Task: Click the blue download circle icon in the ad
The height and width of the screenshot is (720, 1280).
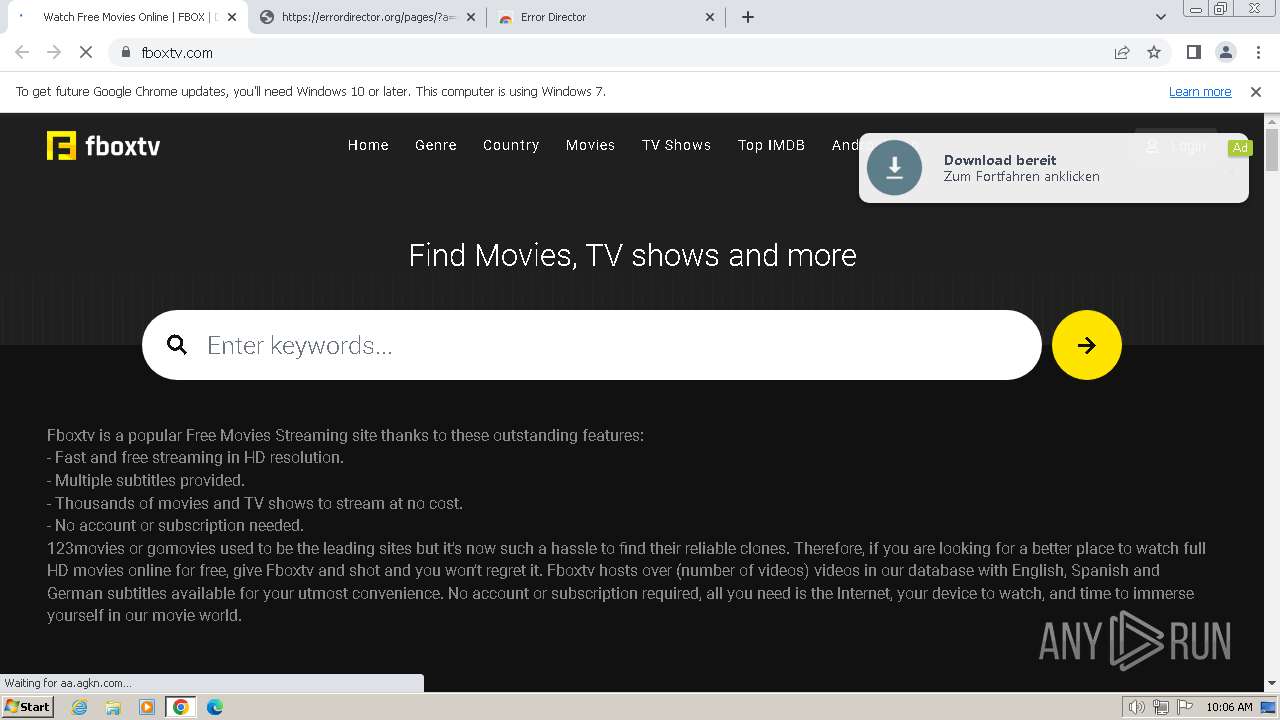Action: click(x=894, y=168)
